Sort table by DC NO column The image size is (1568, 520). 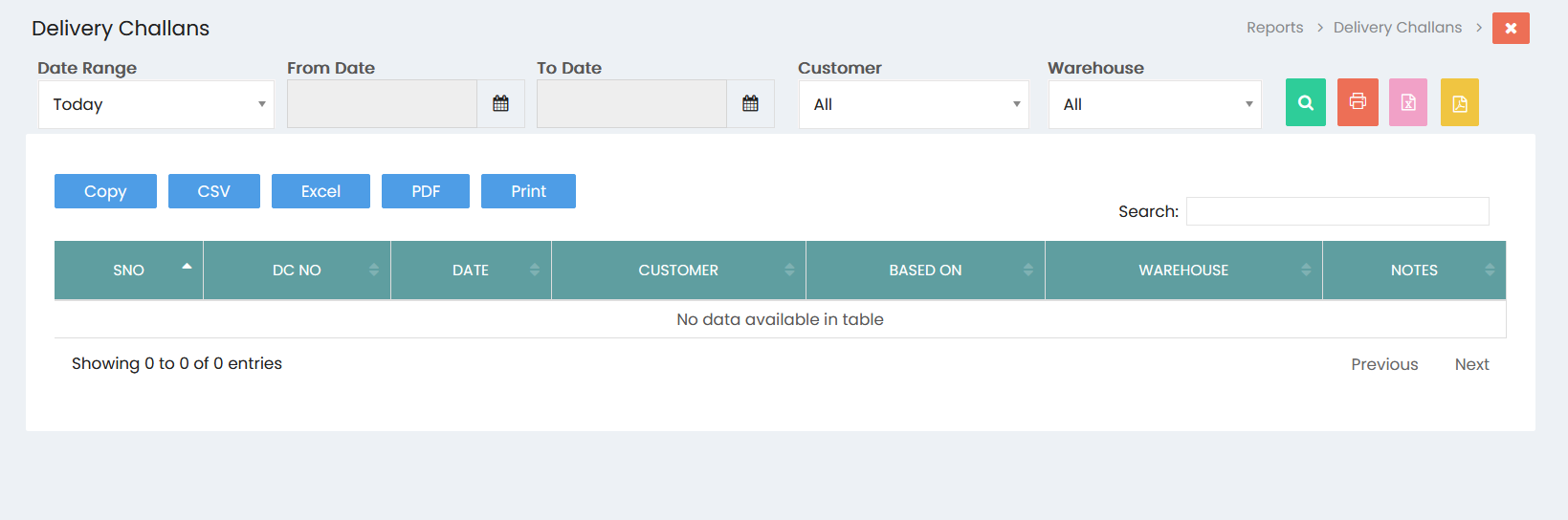point(297,271)
